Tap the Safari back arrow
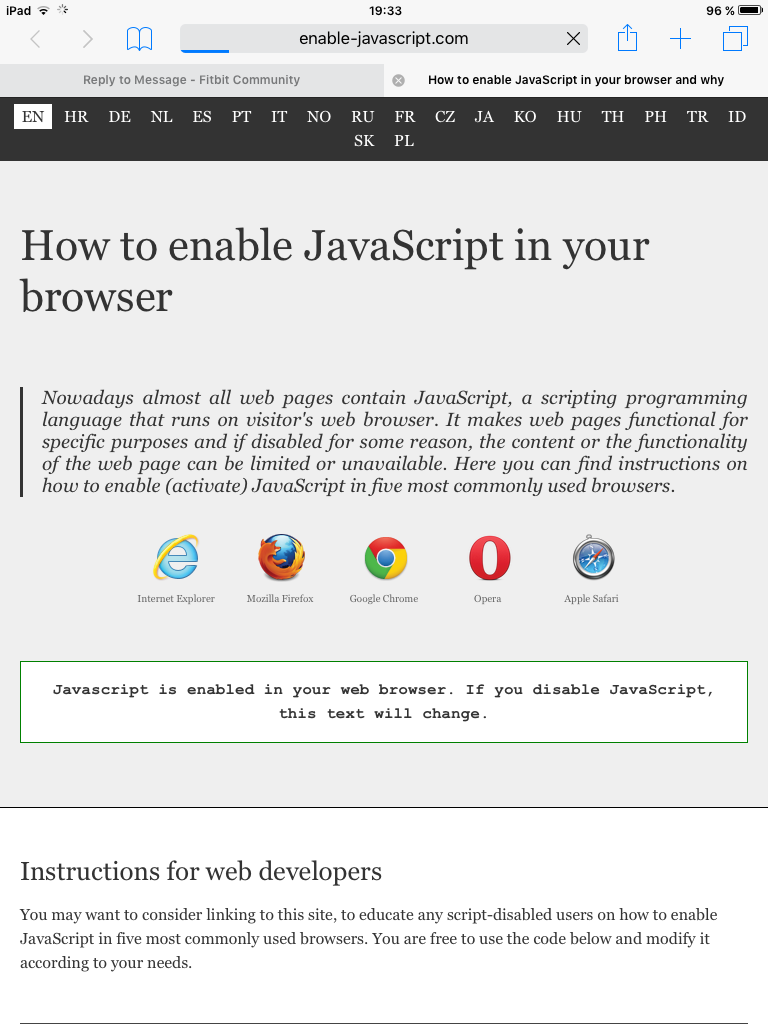768x1024 pixels. click(36, 39)
